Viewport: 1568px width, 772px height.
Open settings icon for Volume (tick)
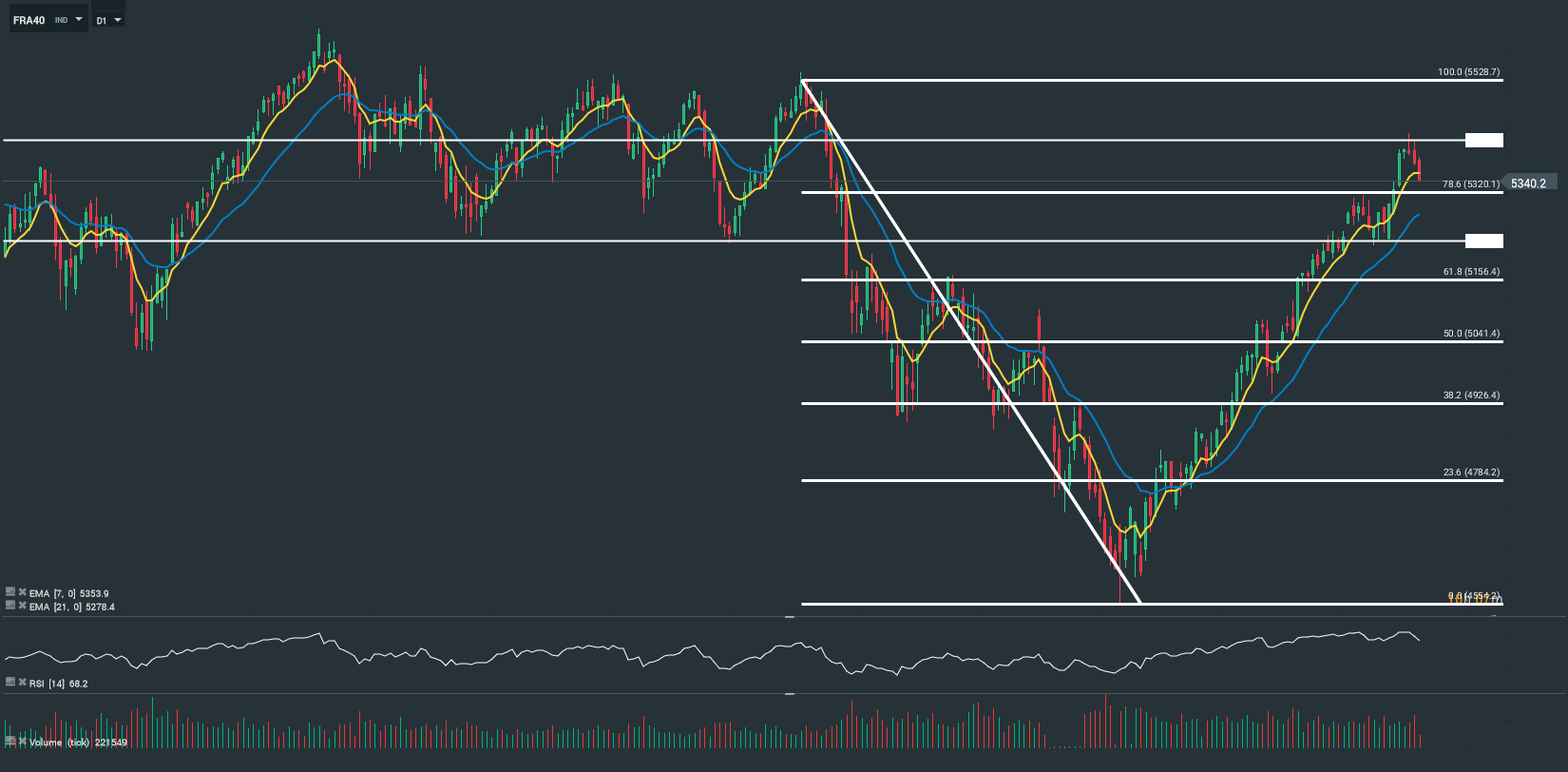10,741
